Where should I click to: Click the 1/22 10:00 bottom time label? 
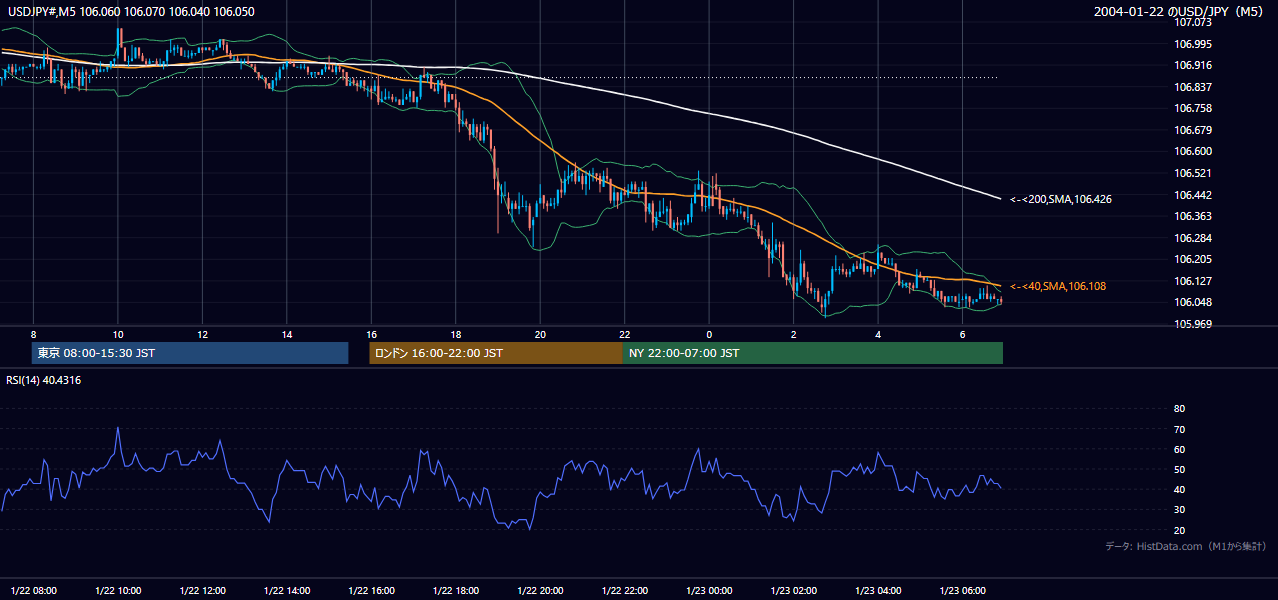point(118,590)
